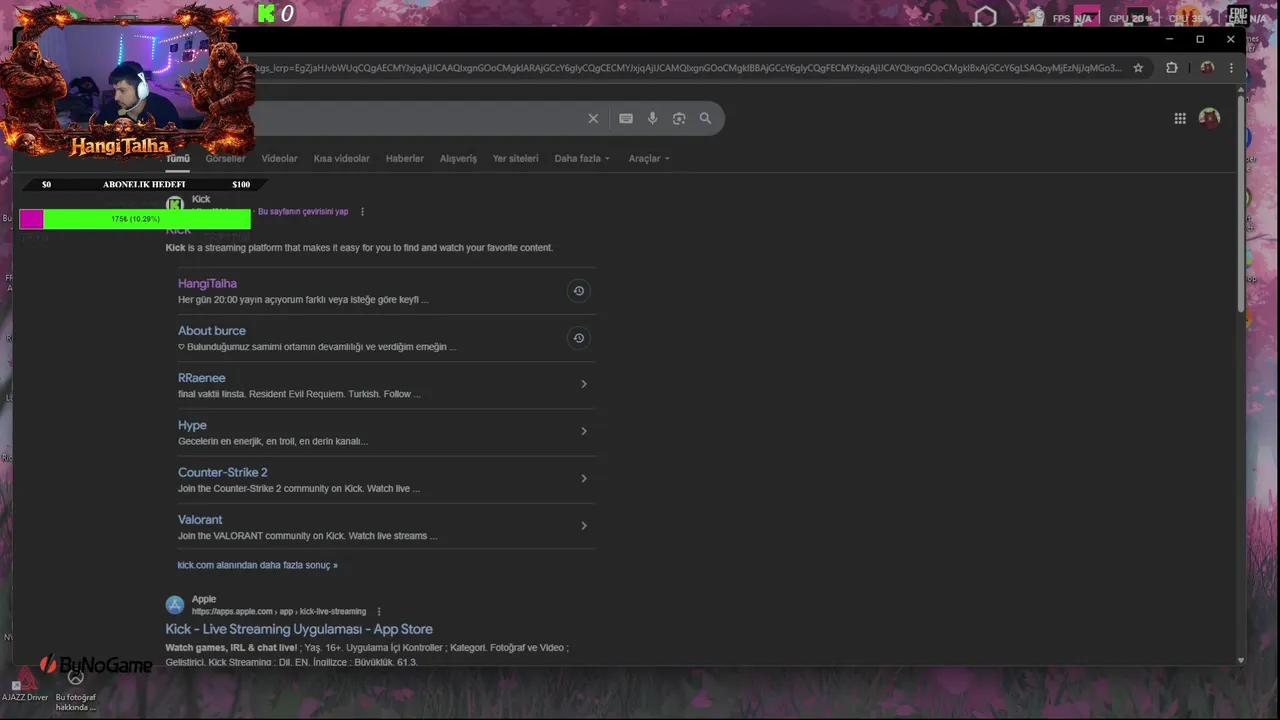
Task: Open the About burce sitelink
Action: pos(211,330)
